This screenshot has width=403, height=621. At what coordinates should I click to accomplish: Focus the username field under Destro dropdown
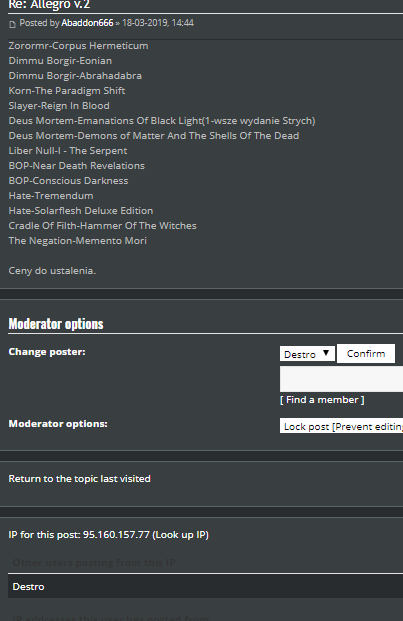pyautogui.click(x=341, y=379)
